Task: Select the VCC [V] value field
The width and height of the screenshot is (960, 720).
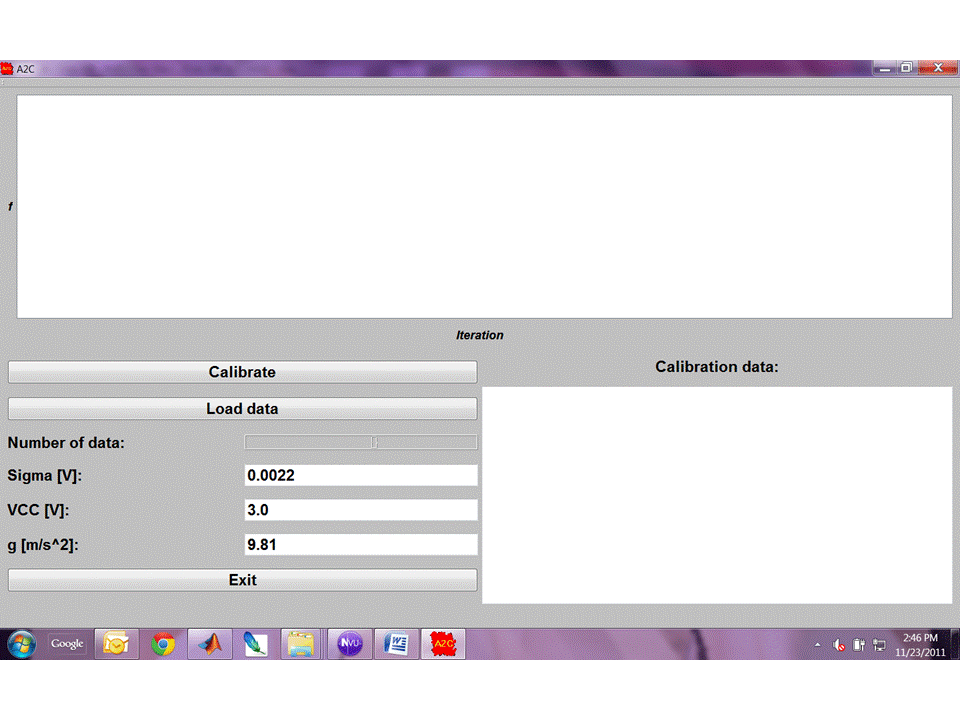Action: (361, 510)
